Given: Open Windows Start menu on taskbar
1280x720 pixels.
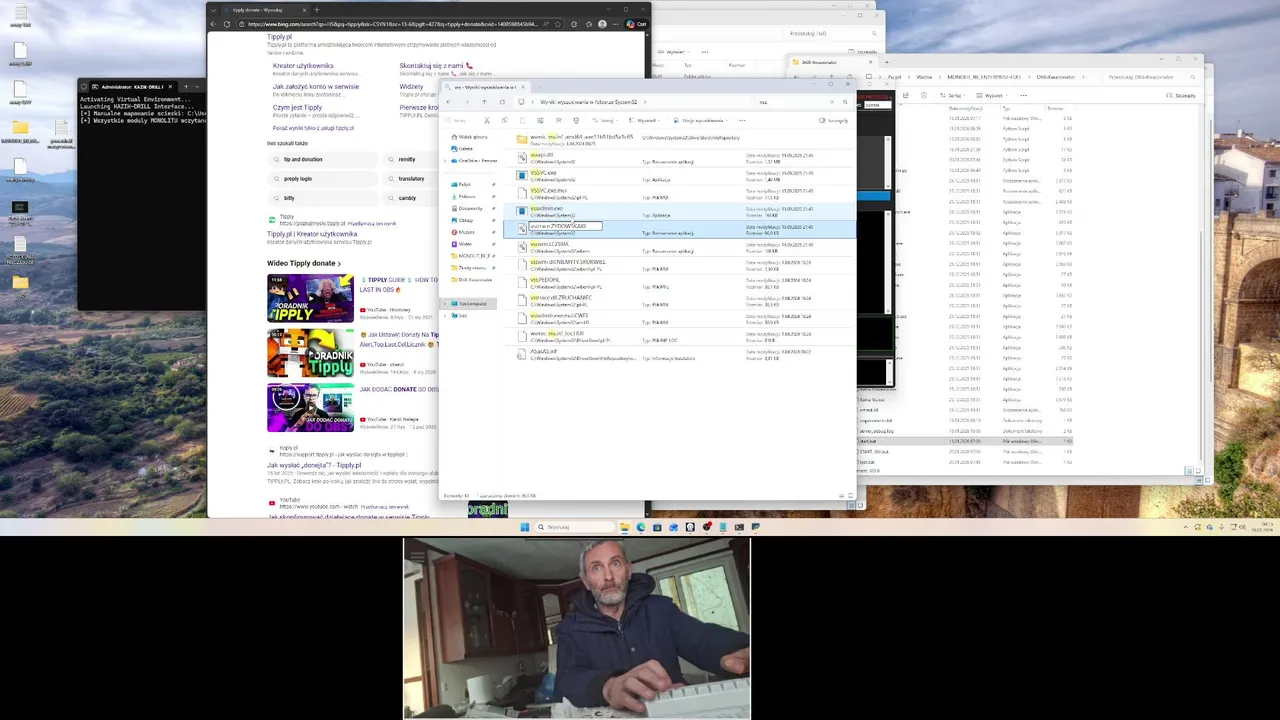Looking at the screenshot, I should [x=525, y=527].
